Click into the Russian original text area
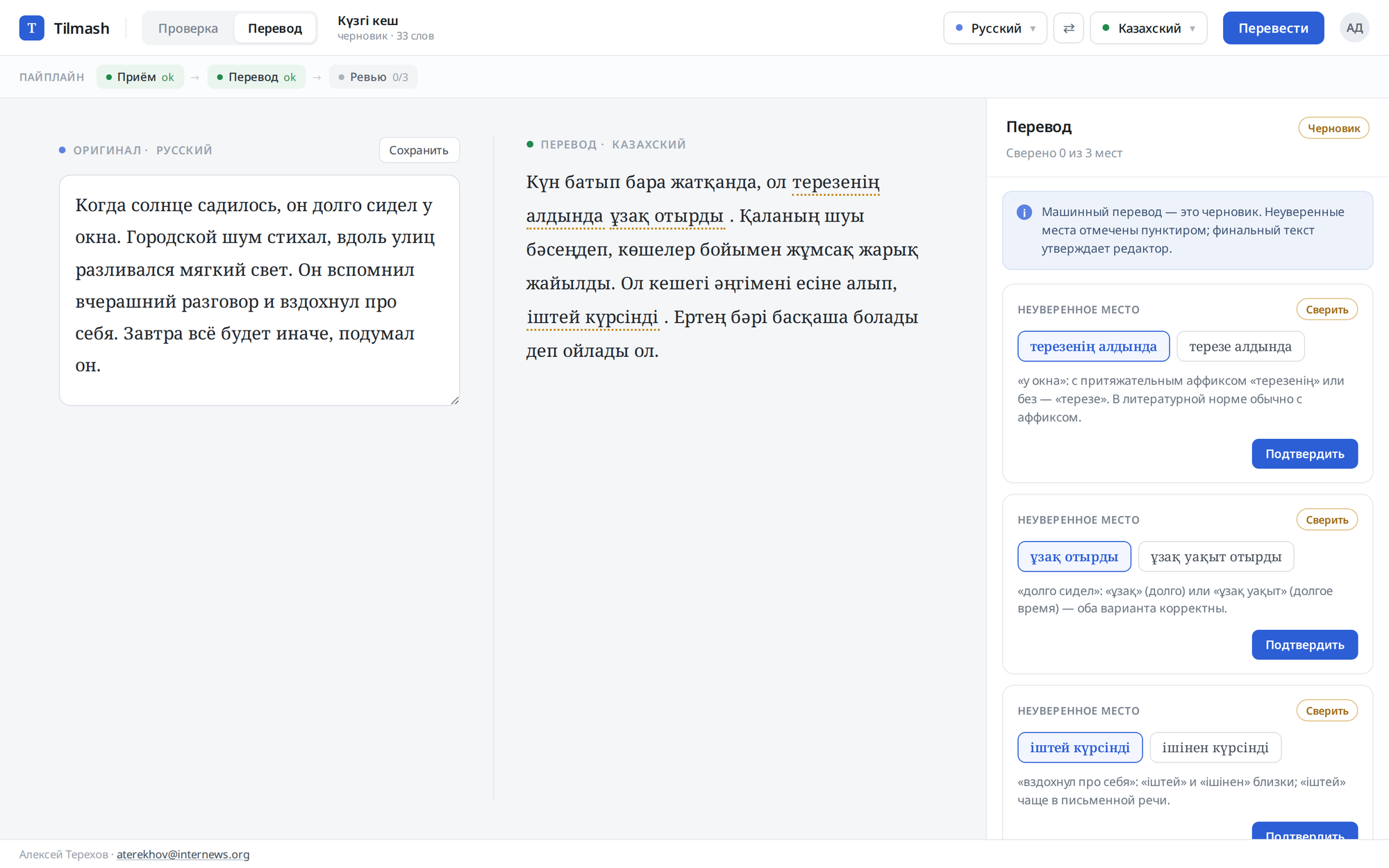The height and width of the screenshot is (868, 1389). (259, 290)
